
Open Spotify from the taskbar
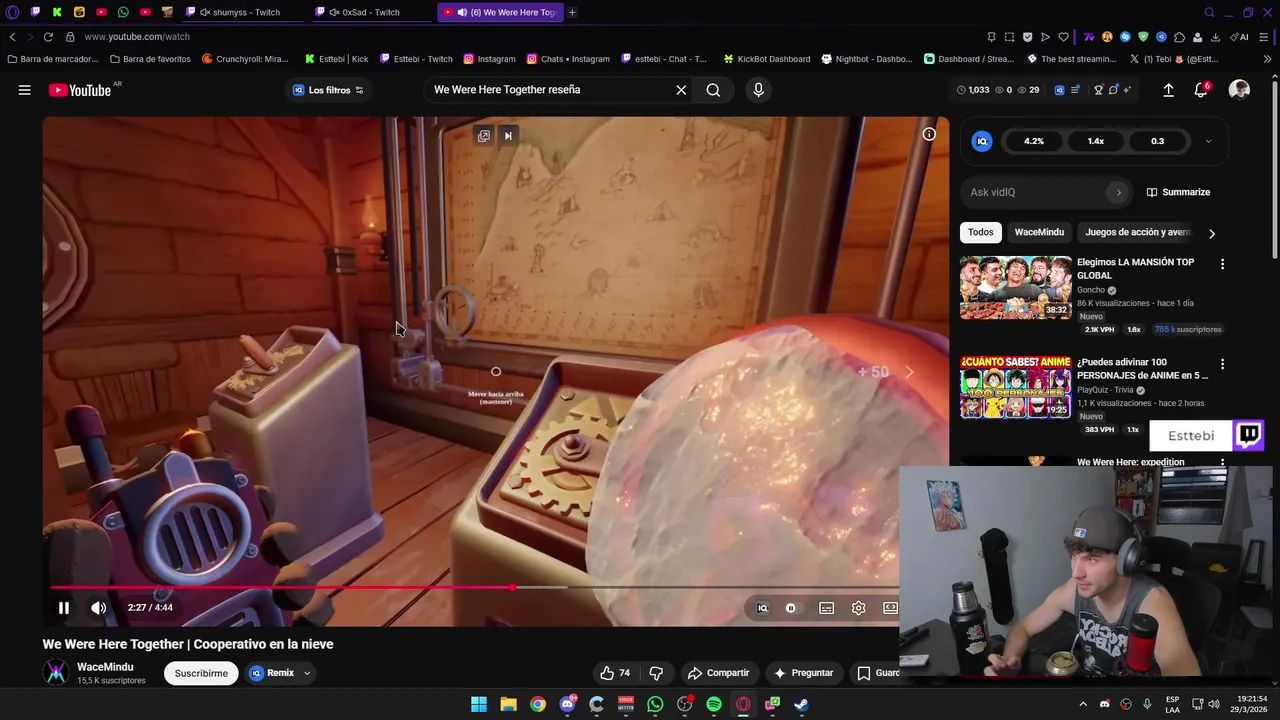click(x=714, y=704)
